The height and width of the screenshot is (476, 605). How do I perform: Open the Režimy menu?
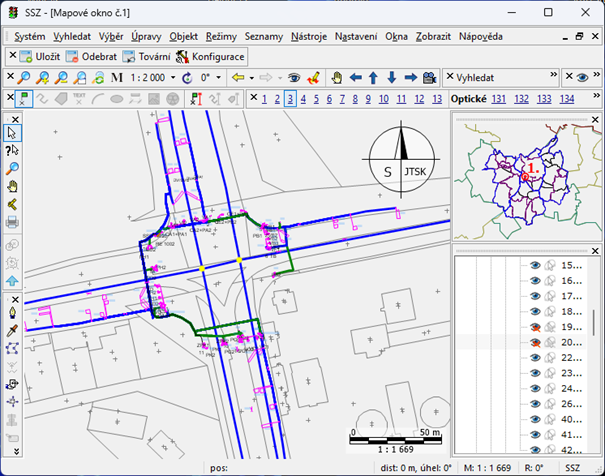tap(221, 36)
